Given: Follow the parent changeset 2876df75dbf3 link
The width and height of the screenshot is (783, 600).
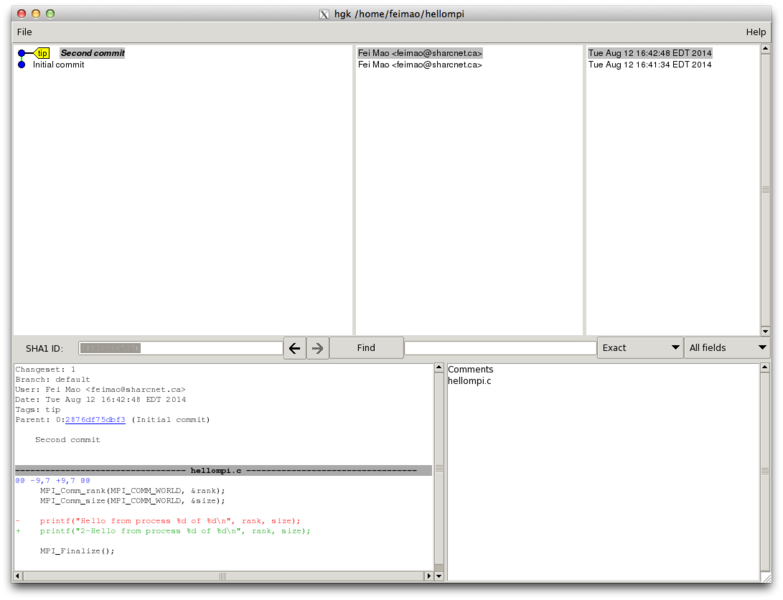Looking at the screenshot, I should point(95,420).
